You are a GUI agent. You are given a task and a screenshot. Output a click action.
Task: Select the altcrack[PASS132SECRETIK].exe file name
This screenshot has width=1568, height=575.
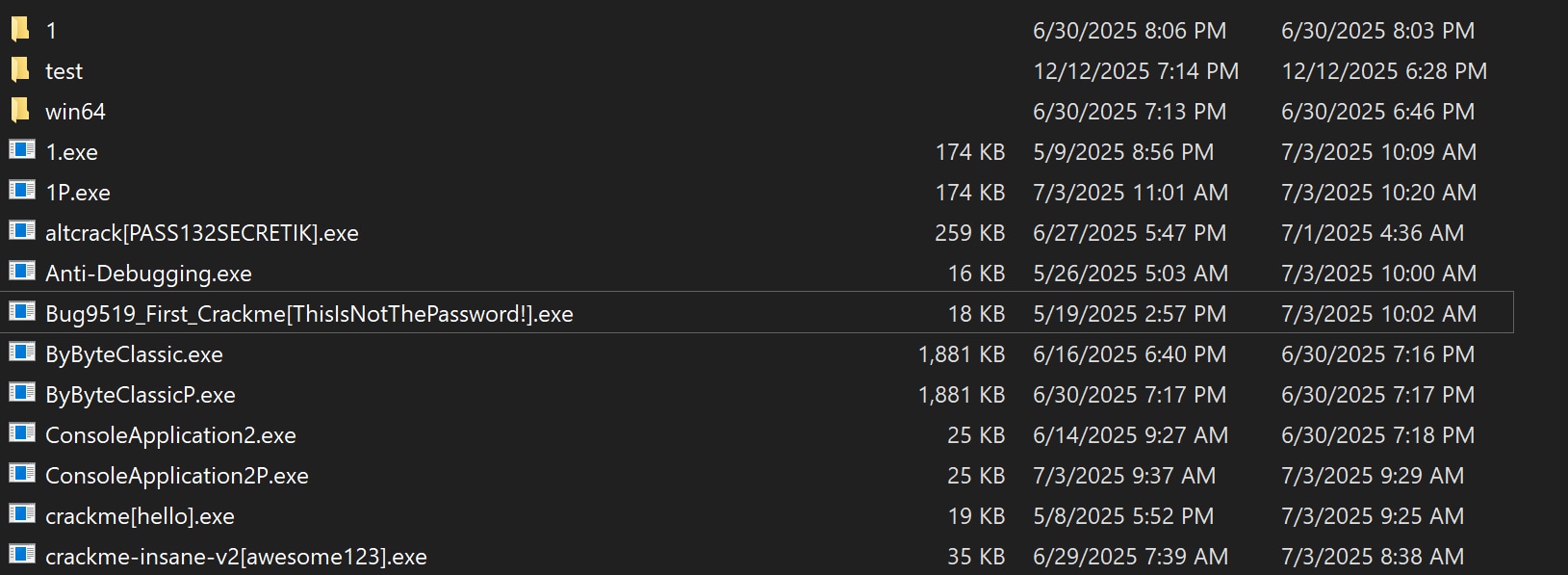coord(202,233)
